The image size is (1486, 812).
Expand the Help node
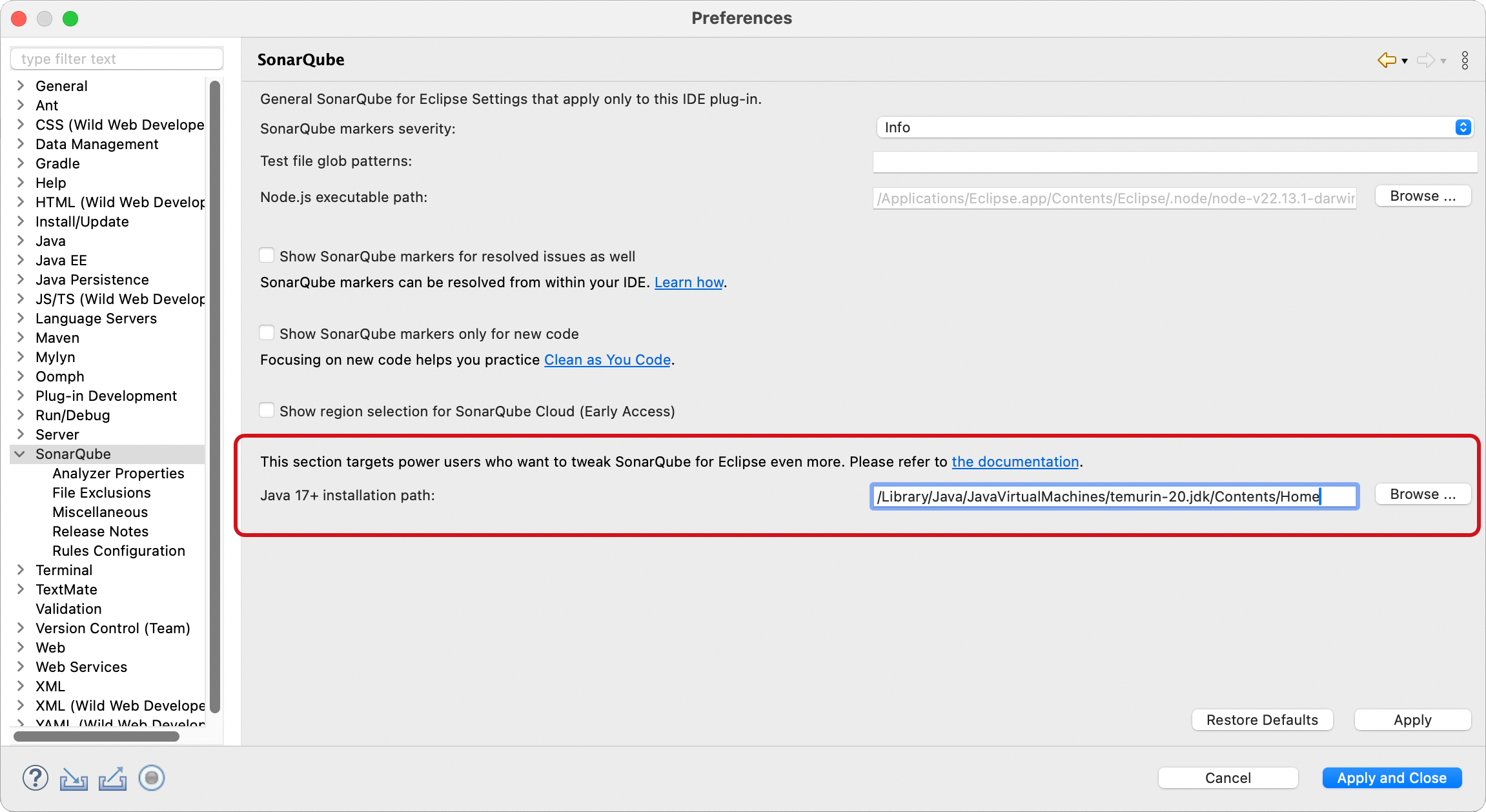coord(21,182)
